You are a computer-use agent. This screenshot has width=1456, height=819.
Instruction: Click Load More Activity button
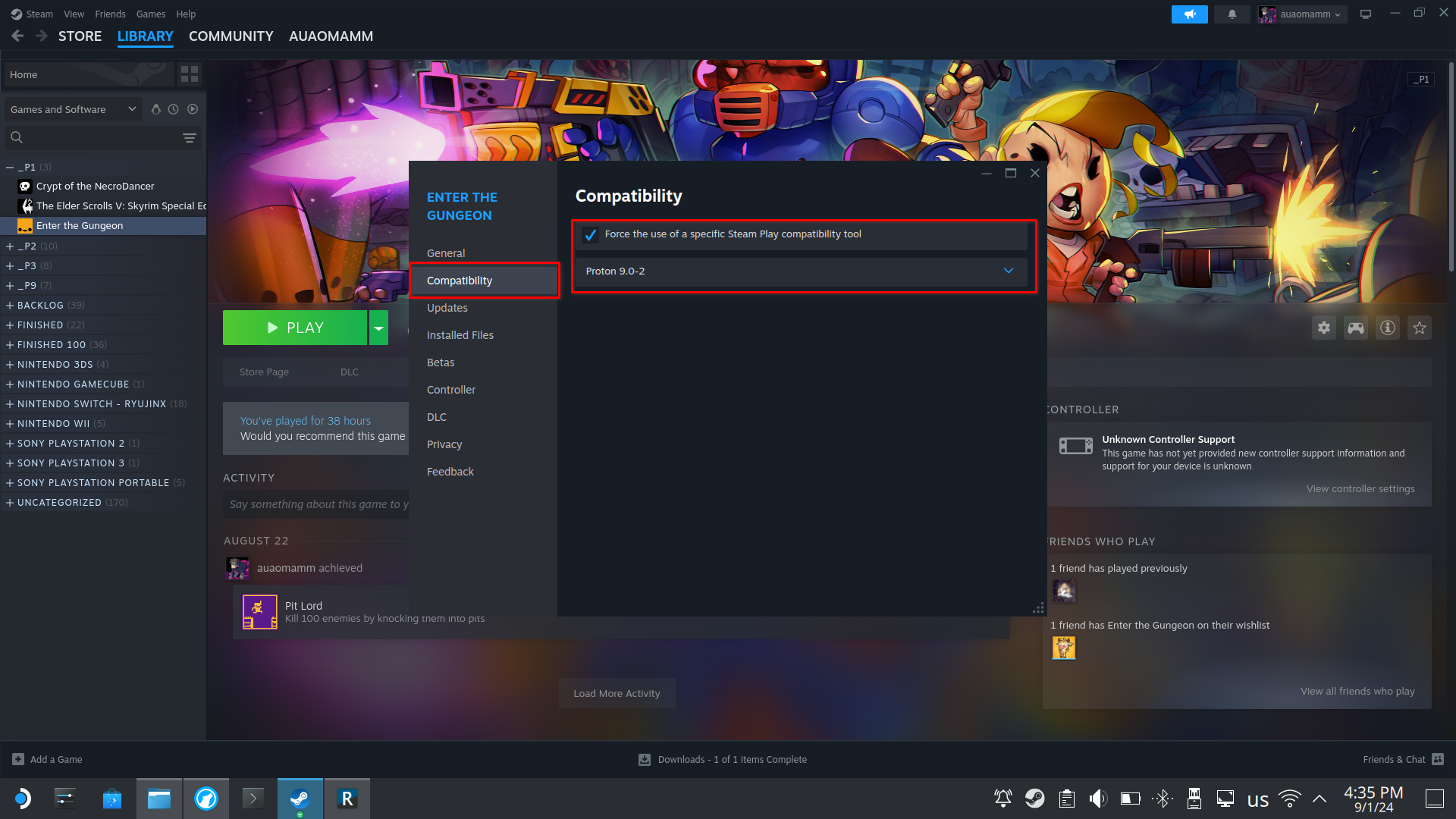[x=617, y=693]
